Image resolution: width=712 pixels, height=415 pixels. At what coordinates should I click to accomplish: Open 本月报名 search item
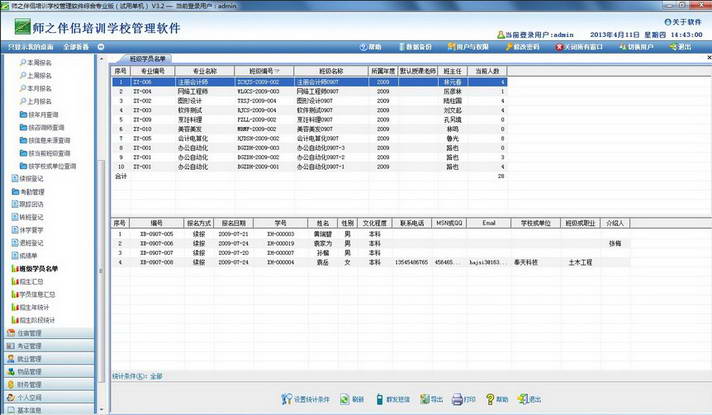(x=35, y=88)
